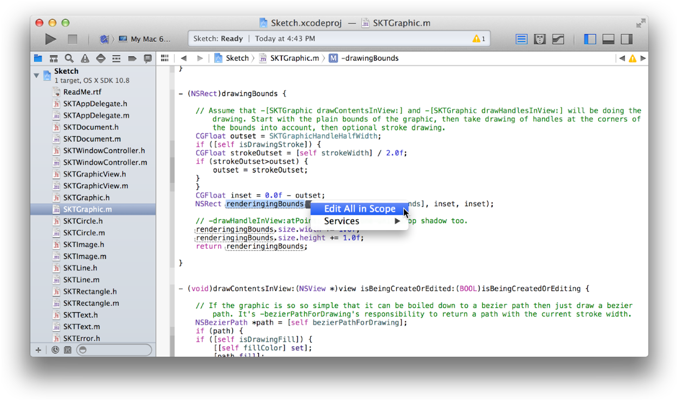Click the jump bar warning icon
The image size is (678, 401).
click(633, 58)
